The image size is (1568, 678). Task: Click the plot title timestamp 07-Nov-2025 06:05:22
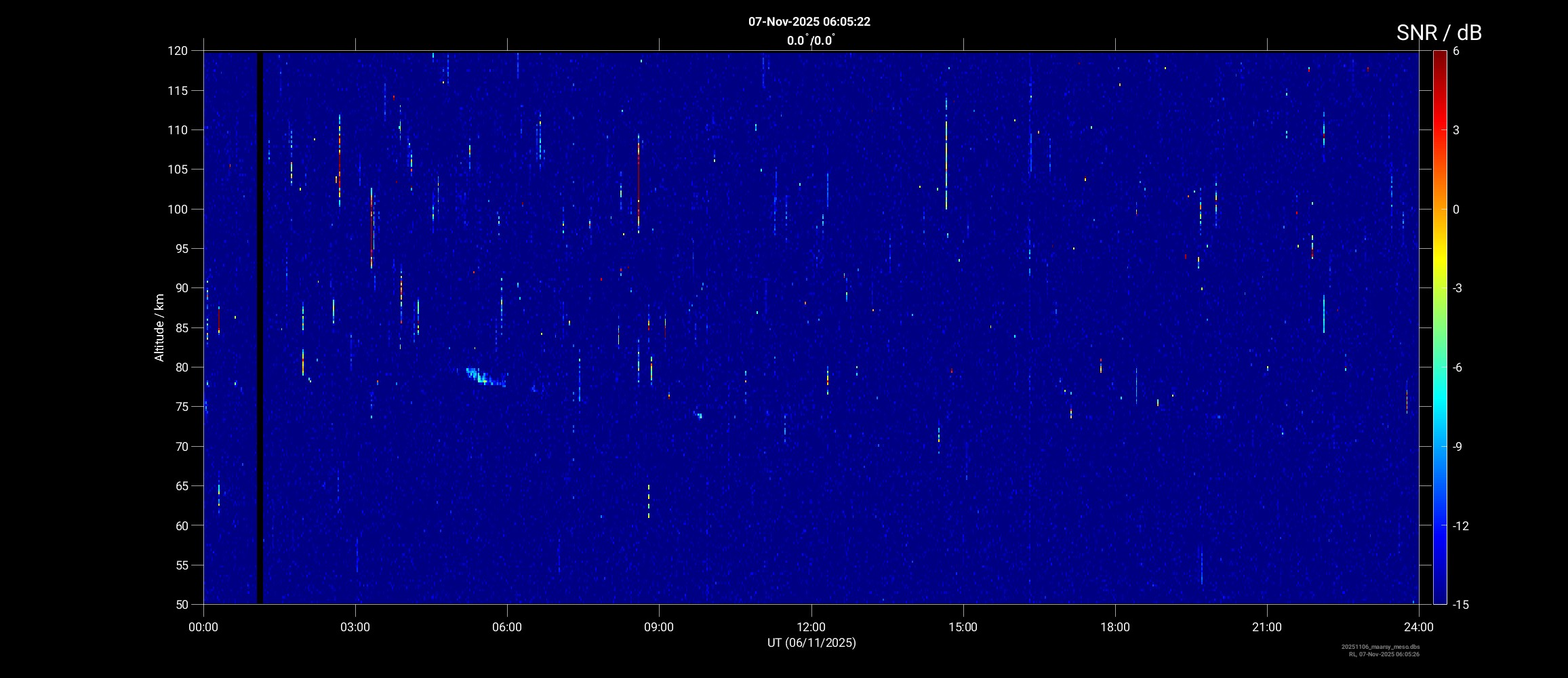point(809,22)
